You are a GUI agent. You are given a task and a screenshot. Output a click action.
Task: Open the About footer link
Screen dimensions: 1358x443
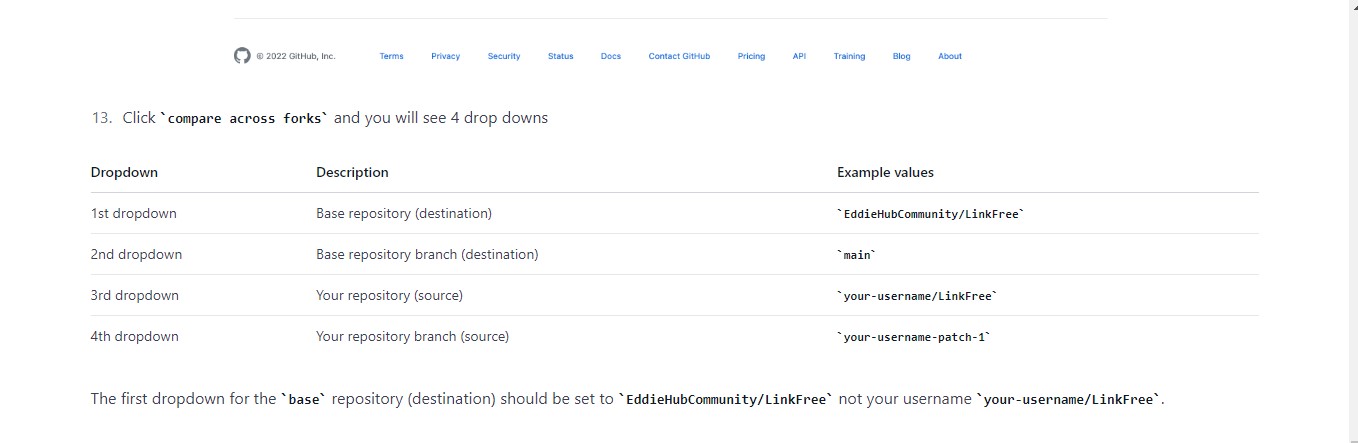(950, 56)
